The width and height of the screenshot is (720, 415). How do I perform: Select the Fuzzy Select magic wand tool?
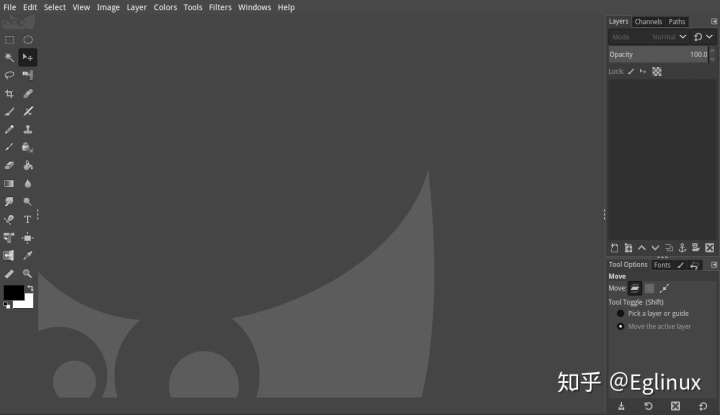click(9, 57)
